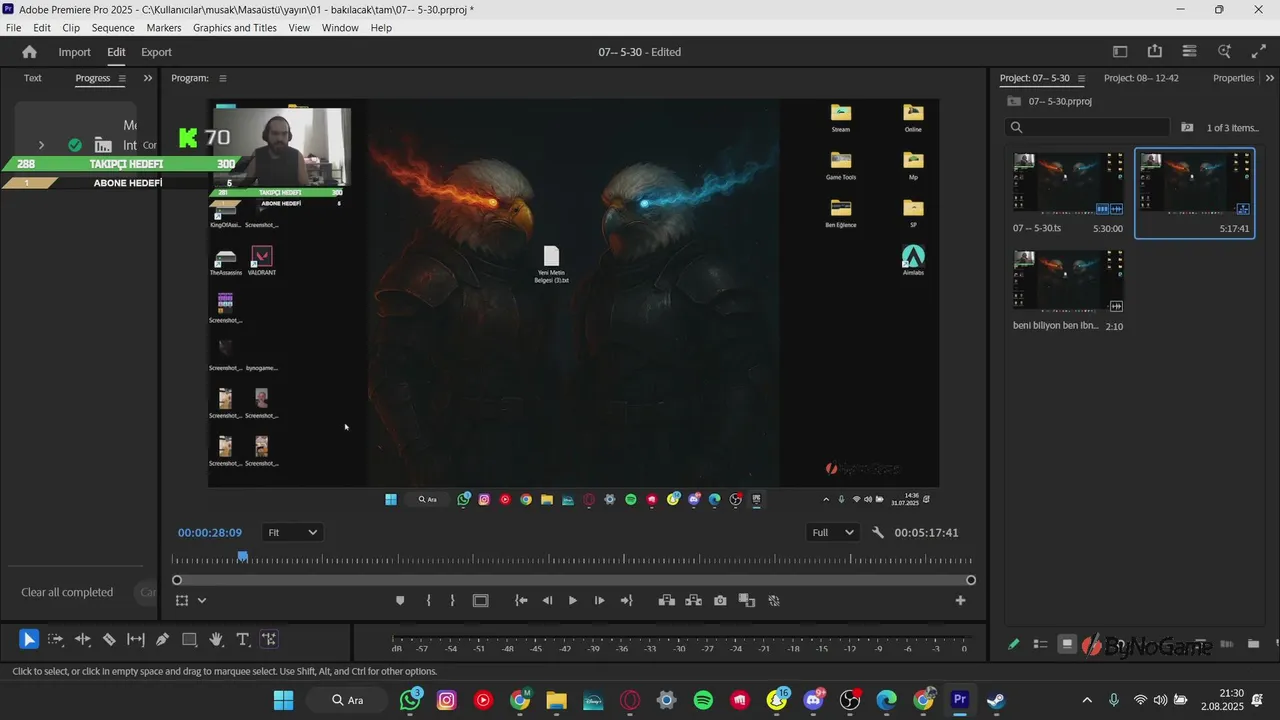Toggle the green pencil write-lock in Project panel
This screenshot has width=1280, height=720.
(1013, 645)
